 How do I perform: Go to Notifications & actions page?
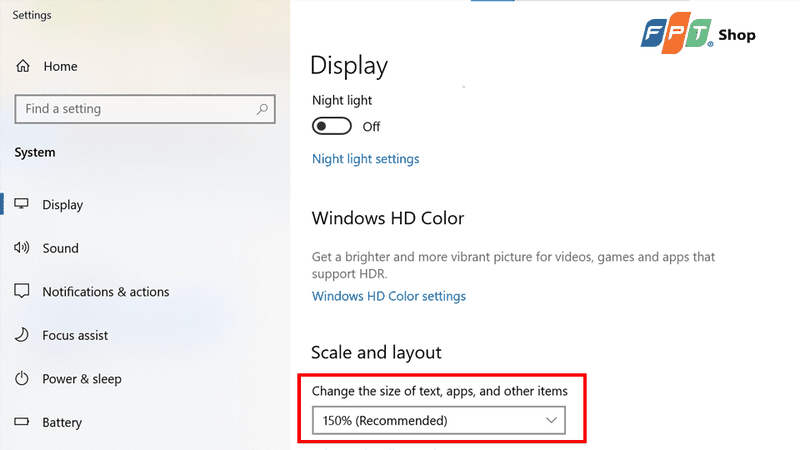106,292
